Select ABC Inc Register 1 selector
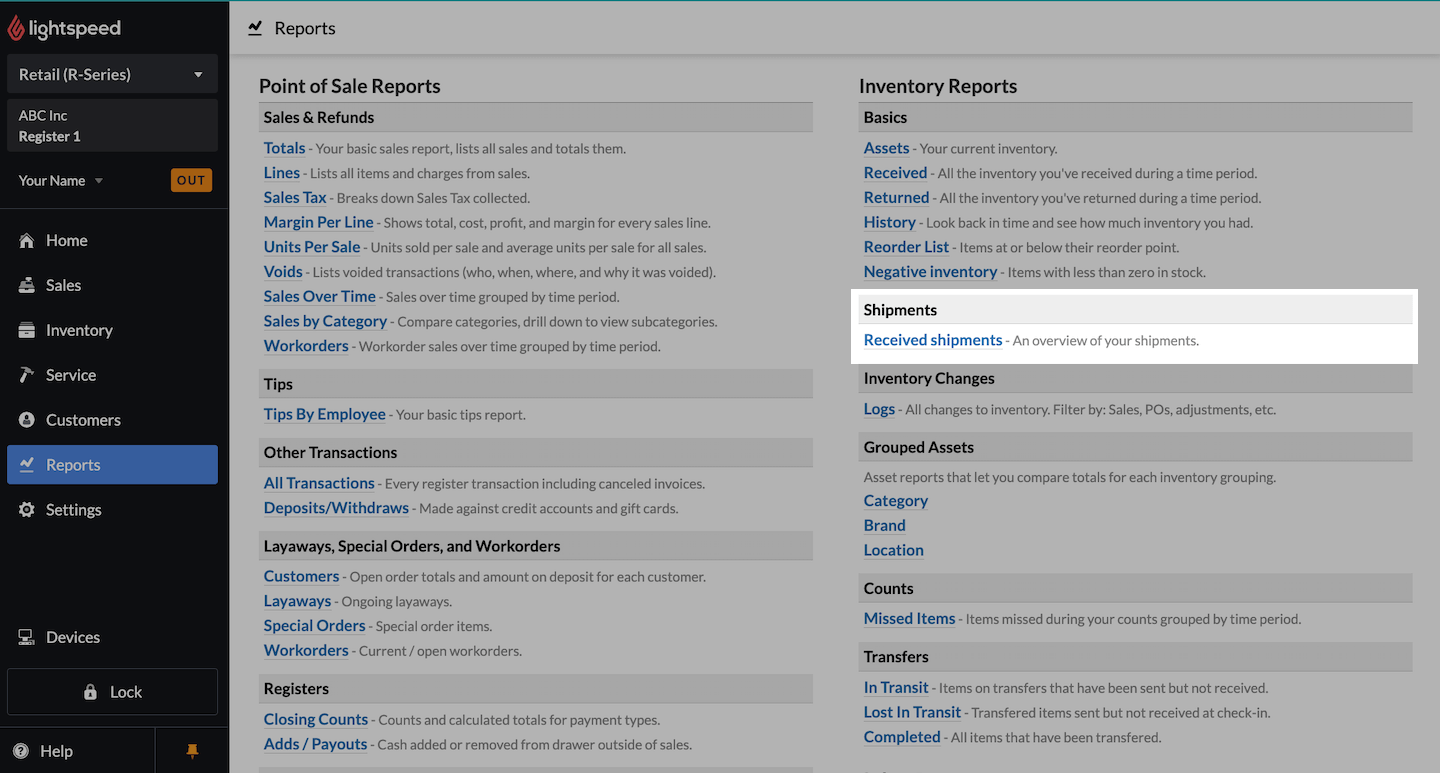Image resolution: width=1440 pixels, height=773 pixels. pos(112,126)
